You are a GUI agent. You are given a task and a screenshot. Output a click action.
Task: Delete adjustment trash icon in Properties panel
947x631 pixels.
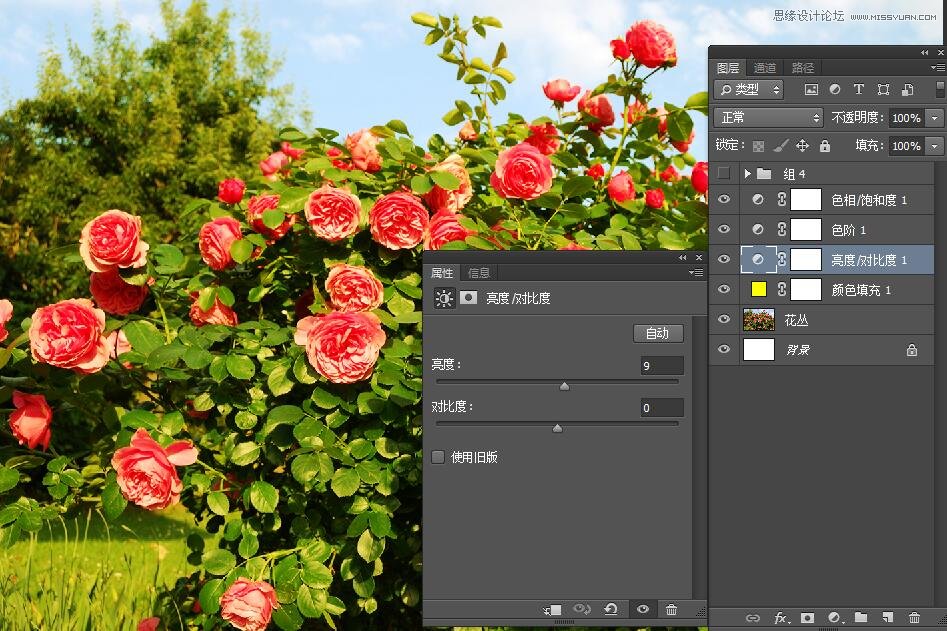pos(671,609)
